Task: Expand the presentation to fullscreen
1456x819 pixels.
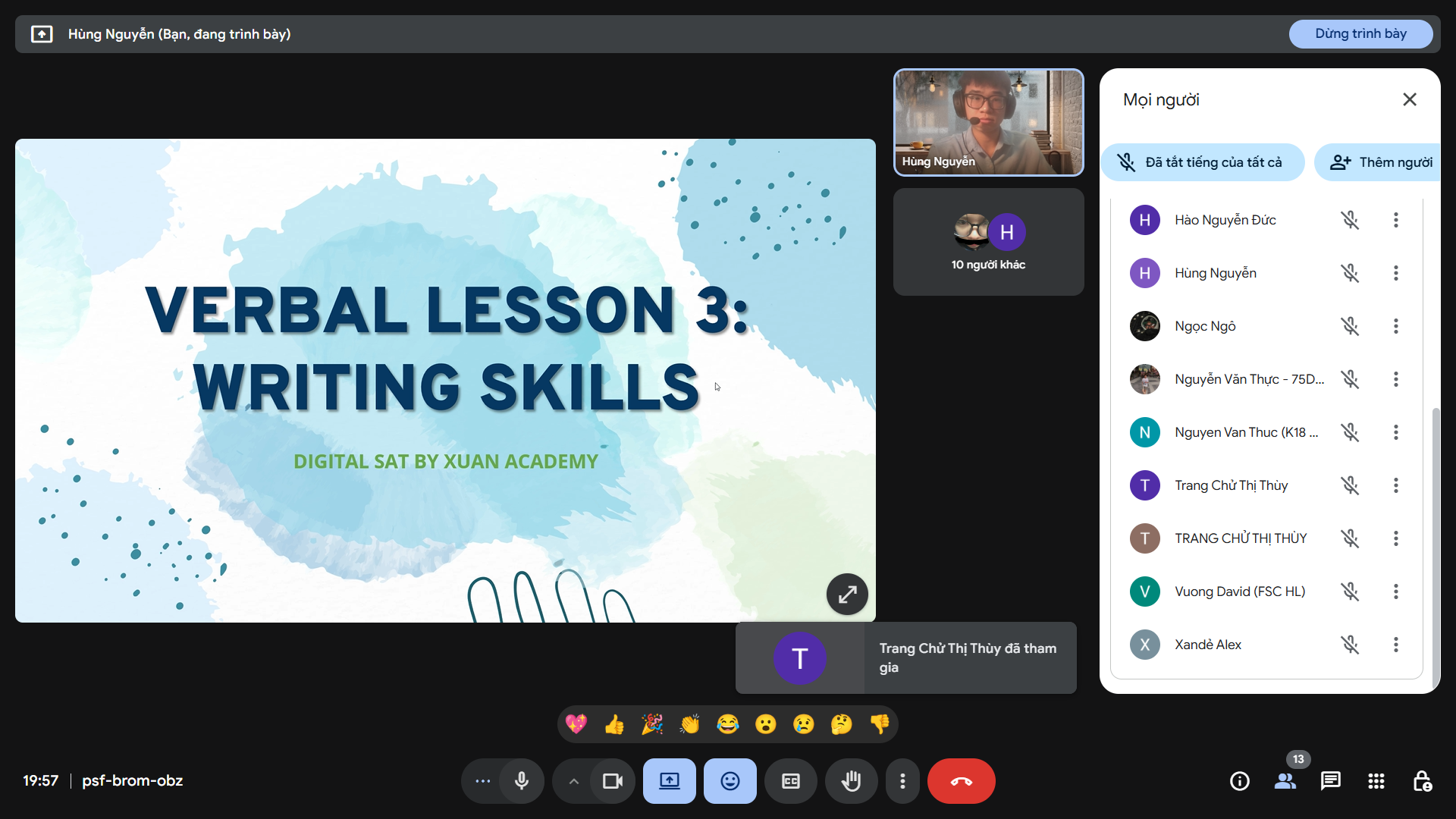Action: tap(847, 595)
